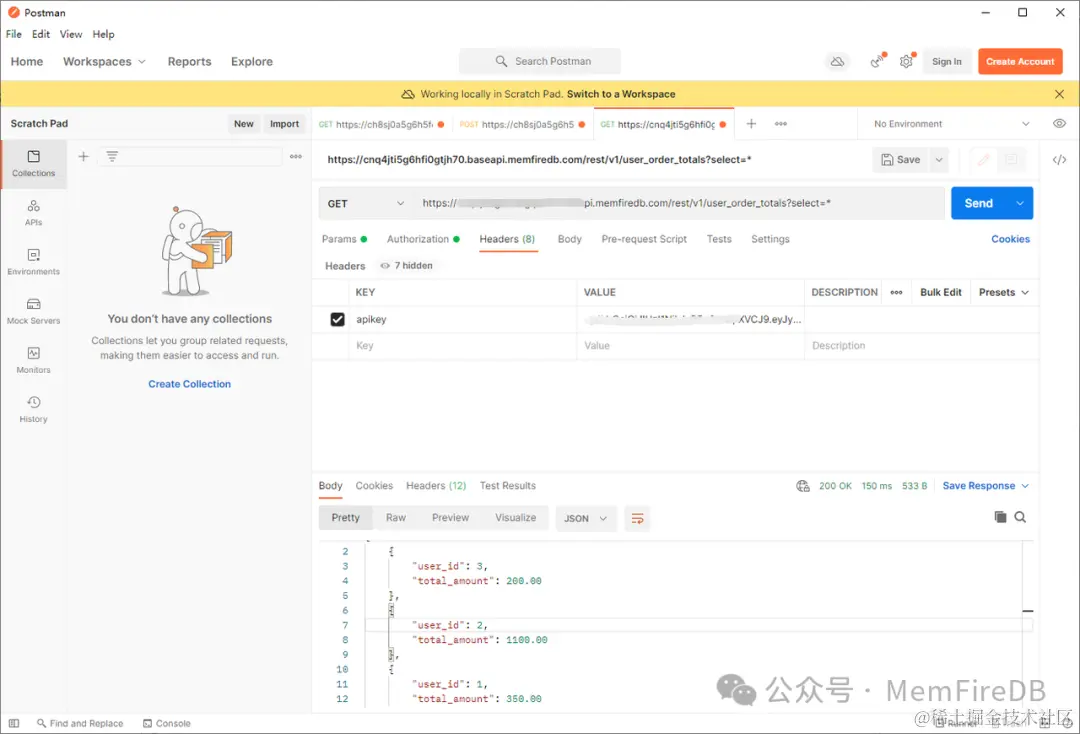Expand the Save button dropdown arrow
Screen dimensions: 1080x734
939,160
